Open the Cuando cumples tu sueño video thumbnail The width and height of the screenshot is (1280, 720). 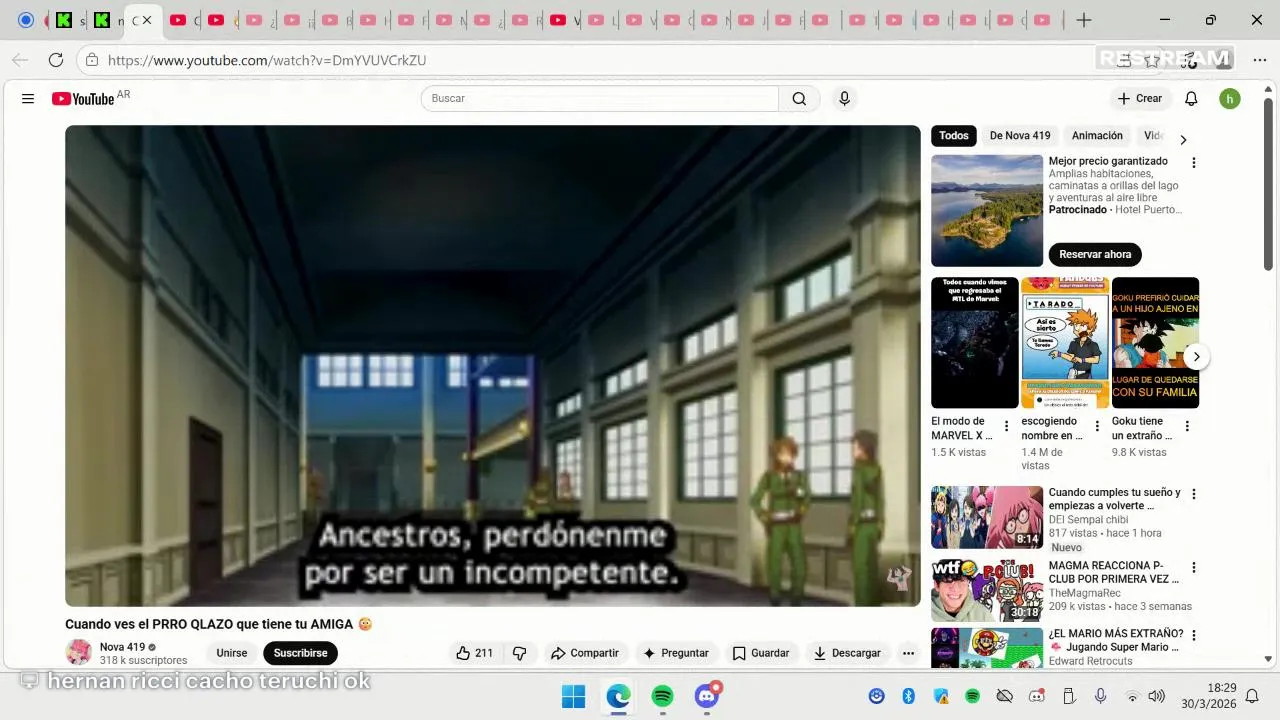click(x=987, y=518)
